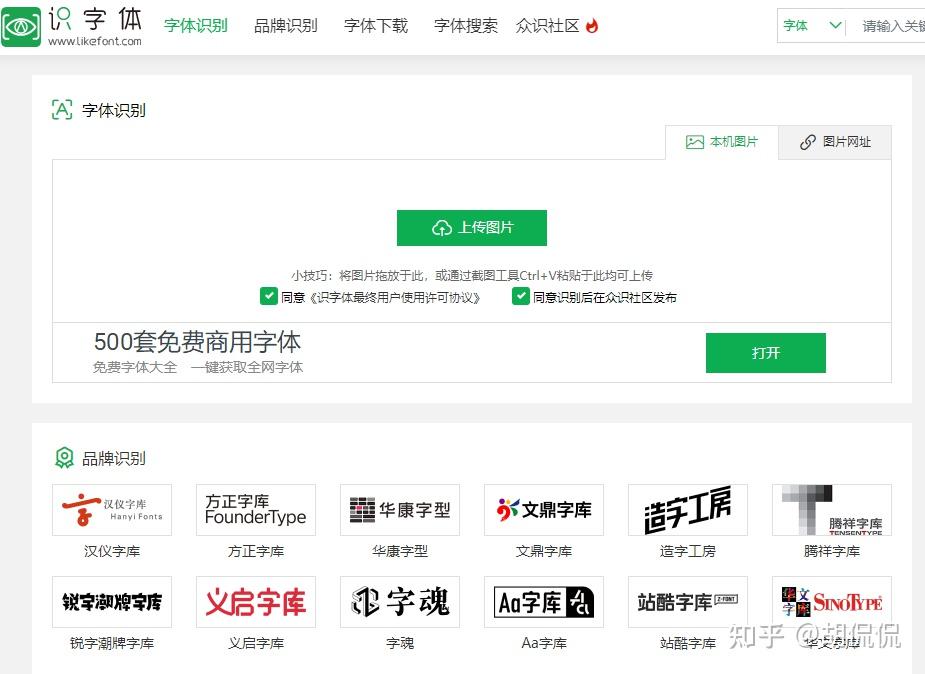Click the 品牌识别 section badge icon

tap(64, 458)
